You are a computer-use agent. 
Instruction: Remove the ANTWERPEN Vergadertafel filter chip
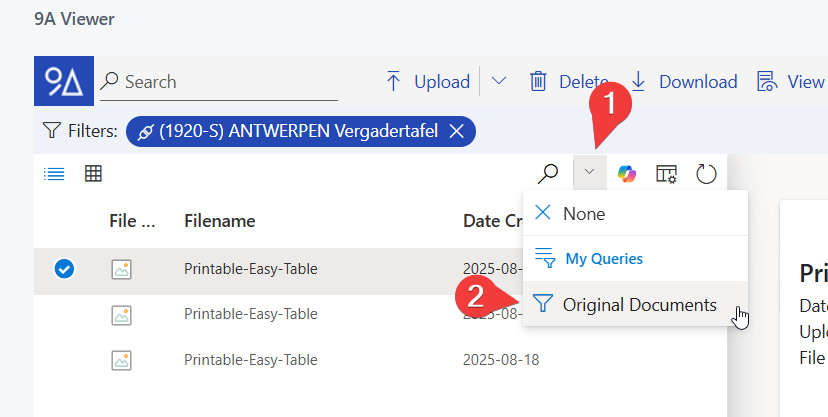[x=456, y=131]
